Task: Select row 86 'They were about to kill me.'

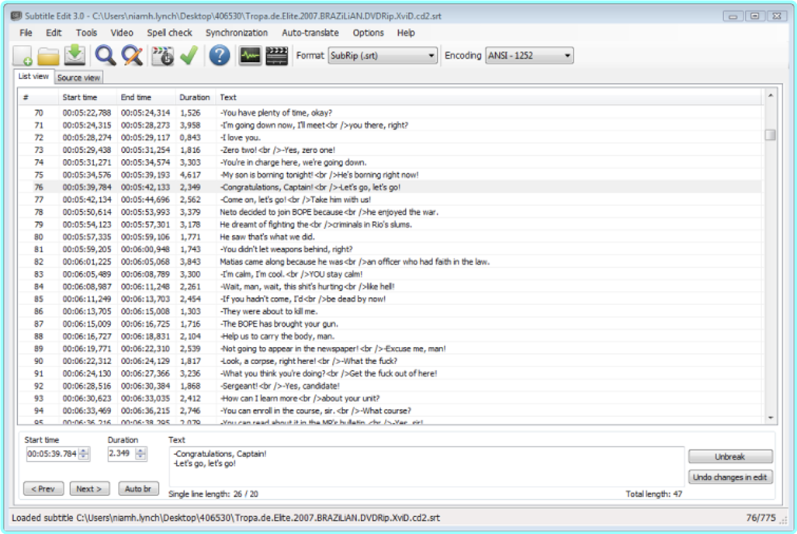Action: click(390, 311)
